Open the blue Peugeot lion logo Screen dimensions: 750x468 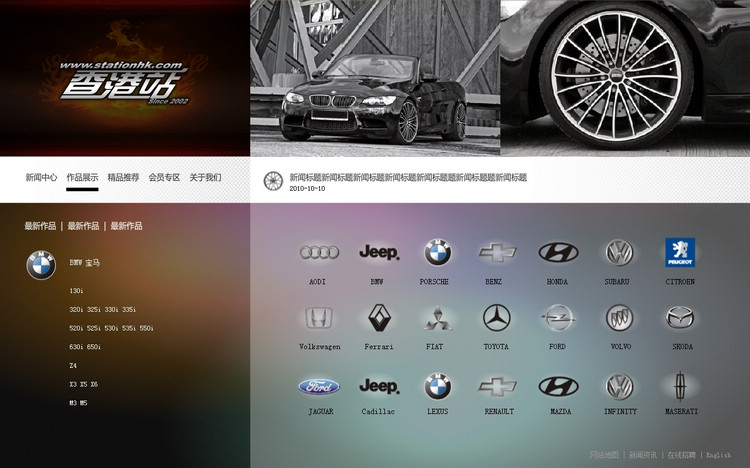point(680,252)
